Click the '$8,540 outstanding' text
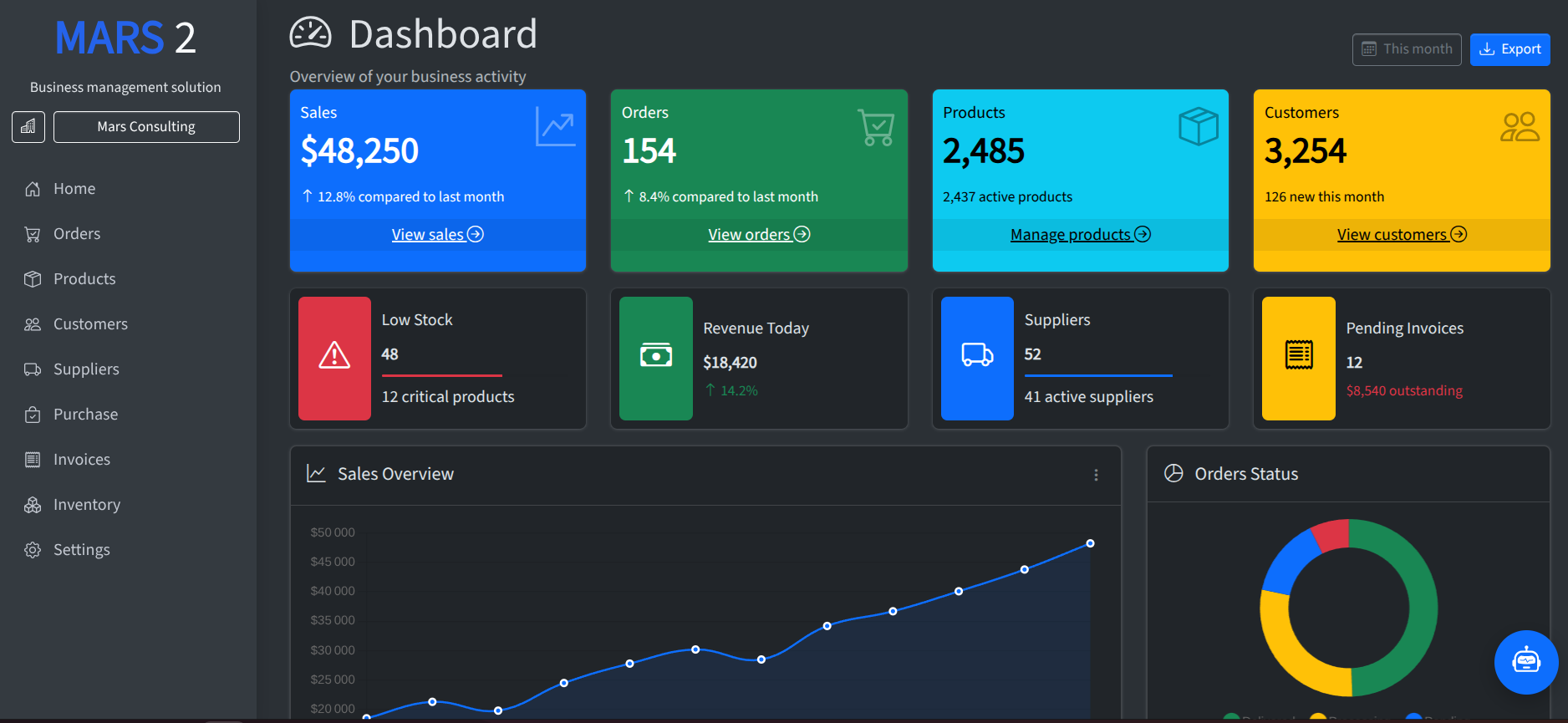 [x=1404, y=391]
